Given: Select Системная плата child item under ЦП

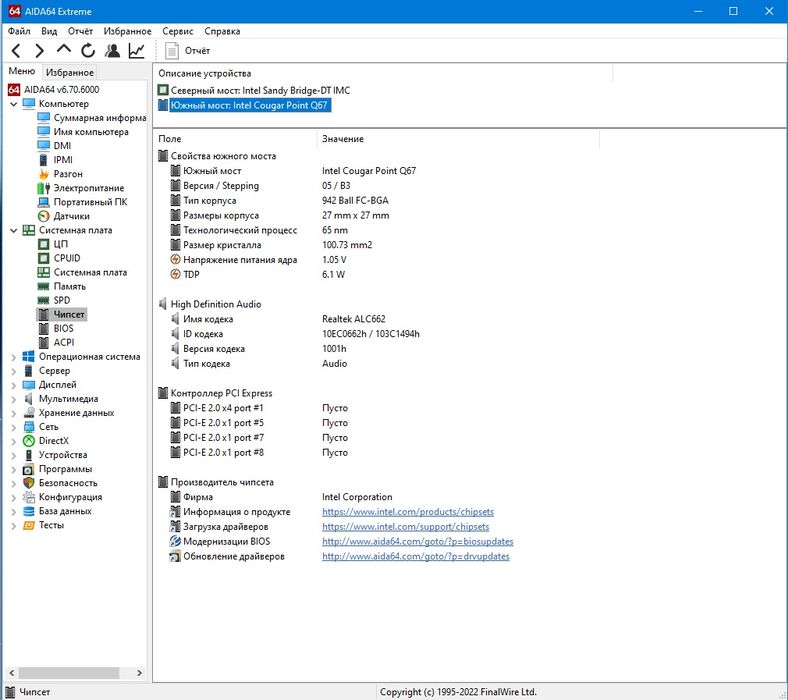Looking at the screenshot, I should click(x=90, y=272).
